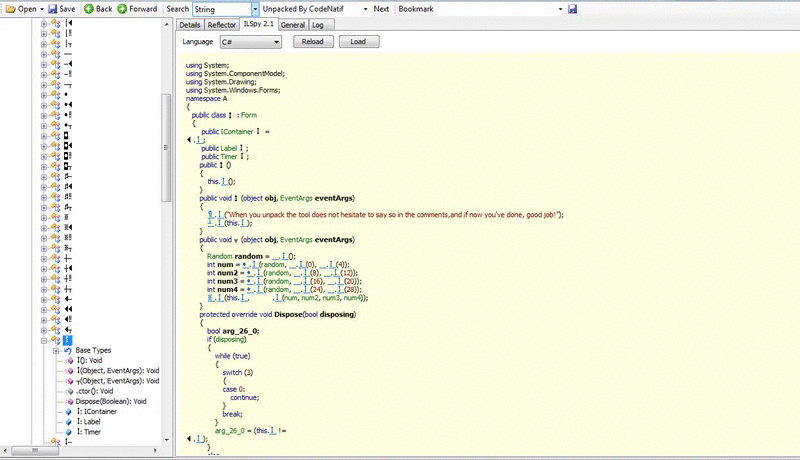
Task: Click the Reload button
Action: tap(312, 42)
